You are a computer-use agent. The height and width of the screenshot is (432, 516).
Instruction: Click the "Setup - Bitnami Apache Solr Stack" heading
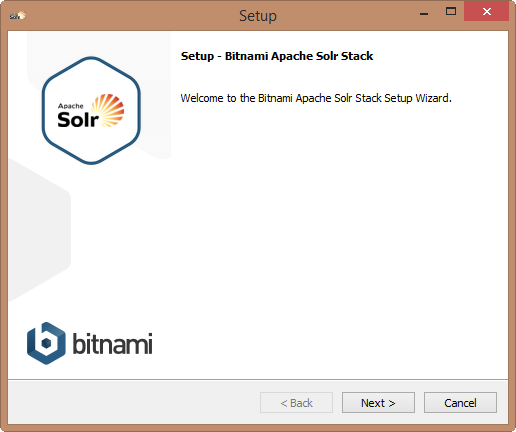pos(277,56)
